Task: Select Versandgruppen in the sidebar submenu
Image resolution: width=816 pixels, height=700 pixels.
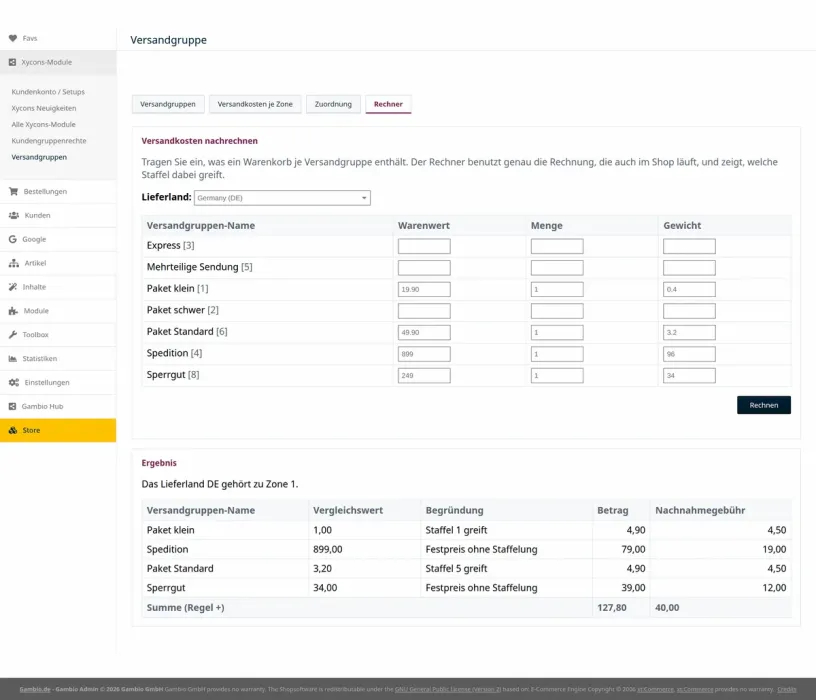Action: coord(39,157)
